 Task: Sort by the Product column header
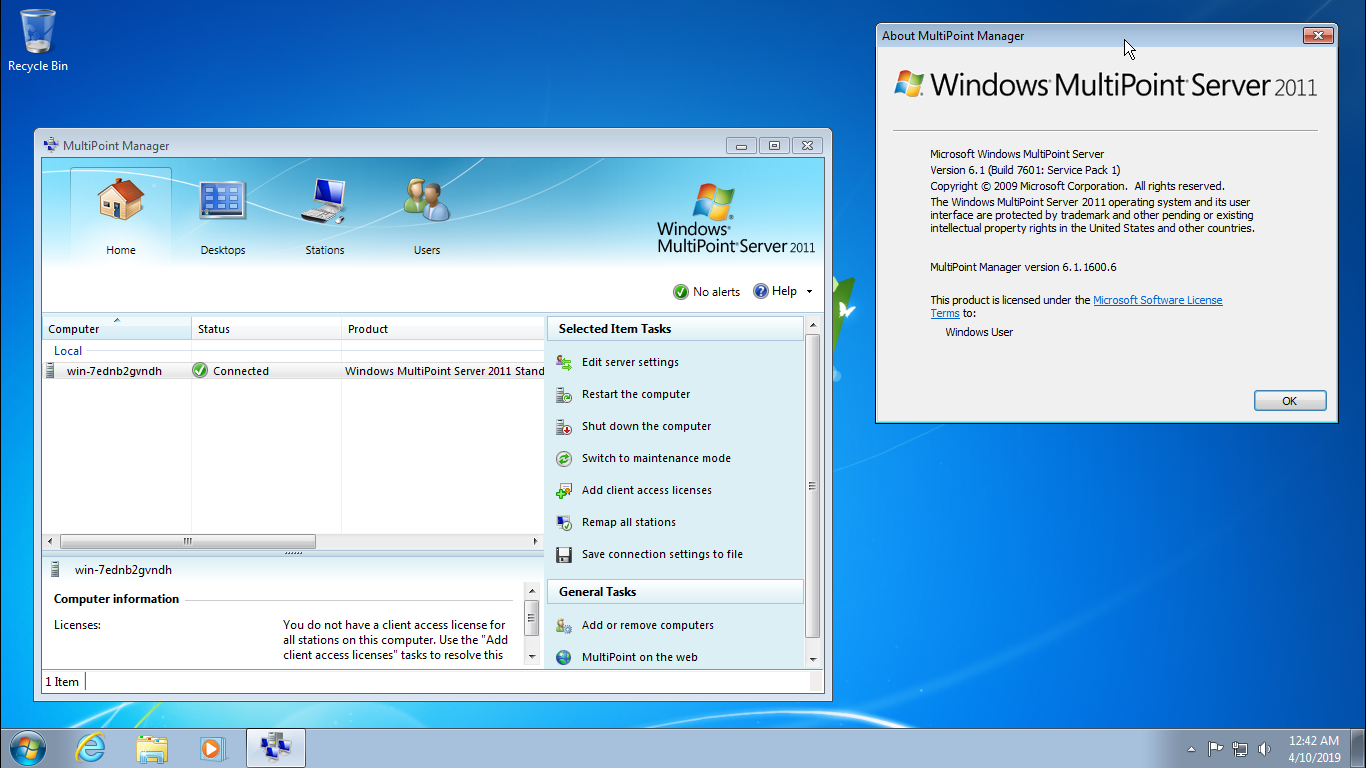point(443,328)
